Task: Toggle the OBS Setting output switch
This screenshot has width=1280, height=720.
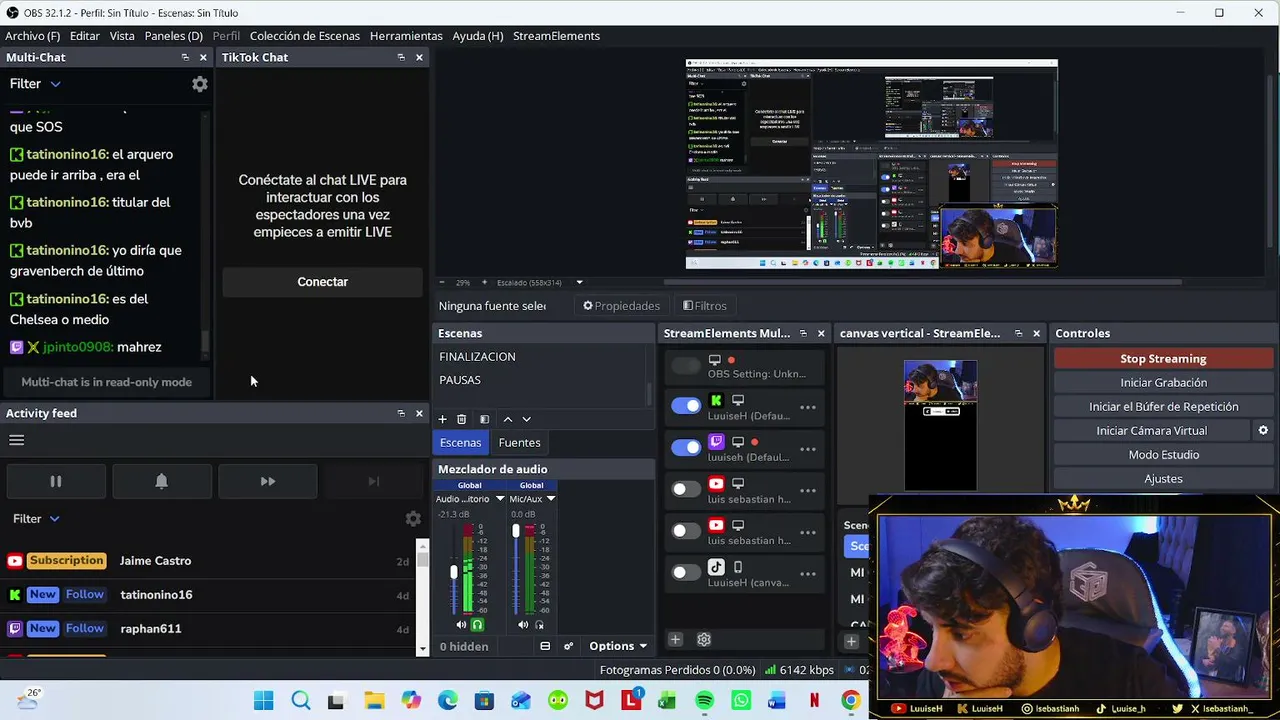Action: (x=686, y=366)
